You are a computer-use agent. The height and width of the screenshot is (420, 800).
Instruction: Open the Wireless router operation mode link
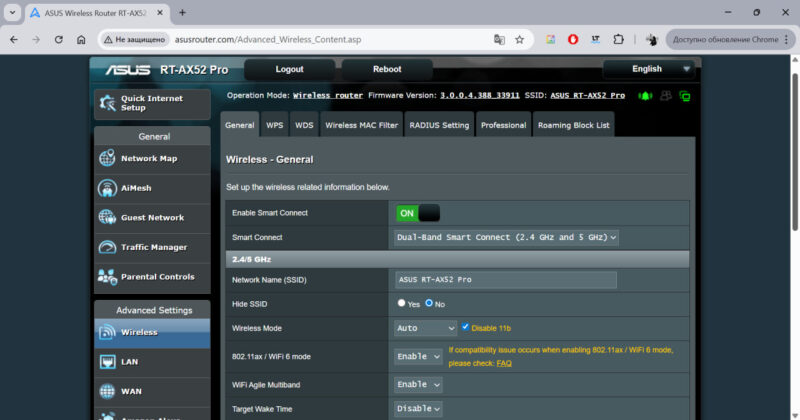(x=328, y=95)
